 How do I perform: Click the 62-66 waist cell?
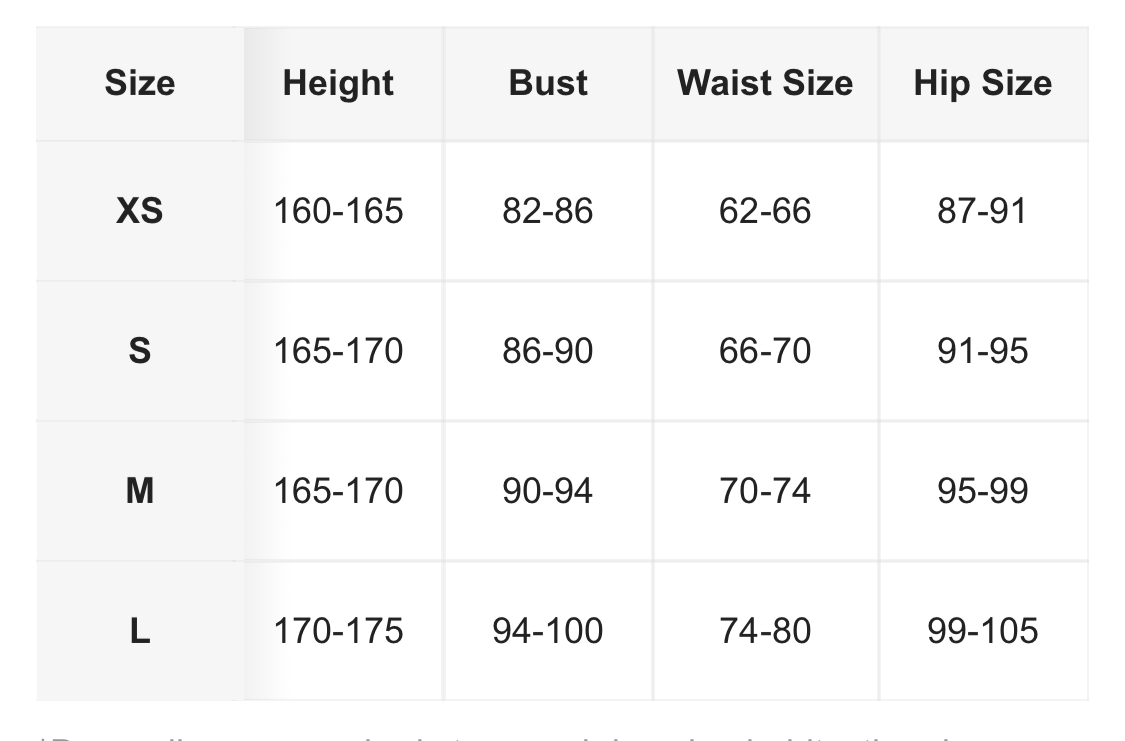coord(765,211)
